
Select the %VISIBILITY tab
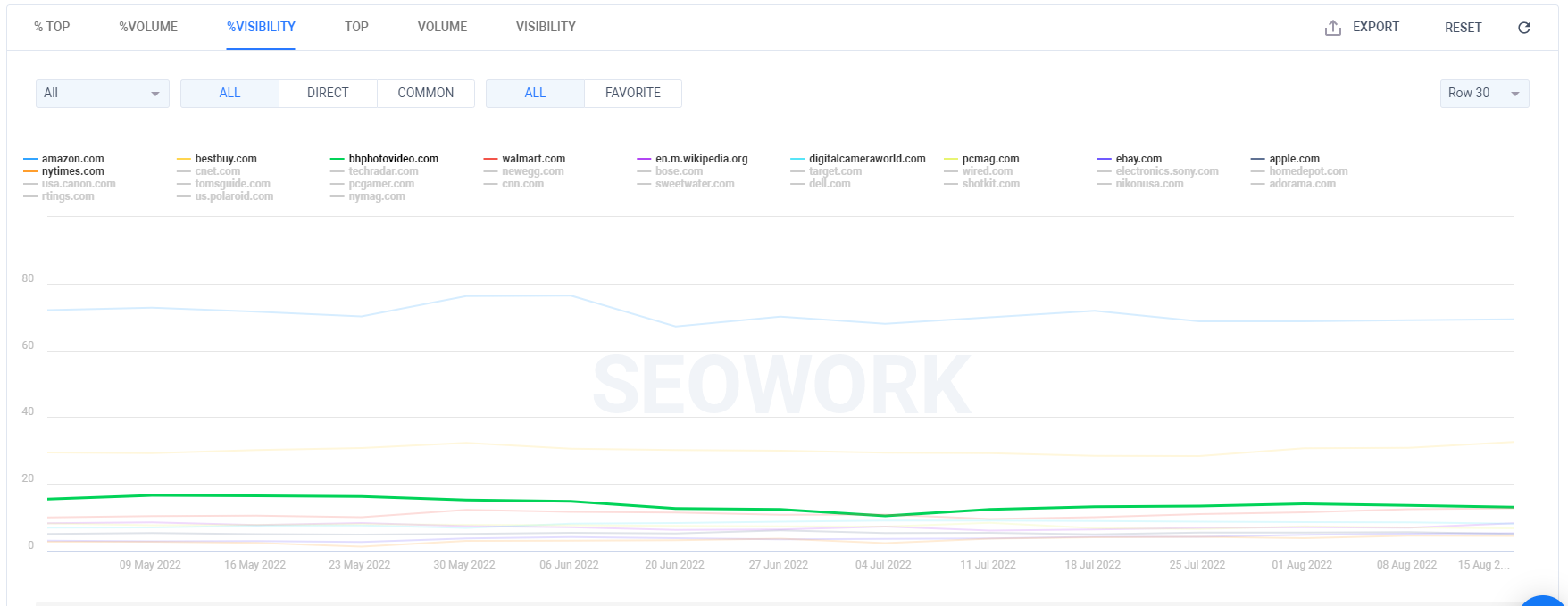coord(261,27)
